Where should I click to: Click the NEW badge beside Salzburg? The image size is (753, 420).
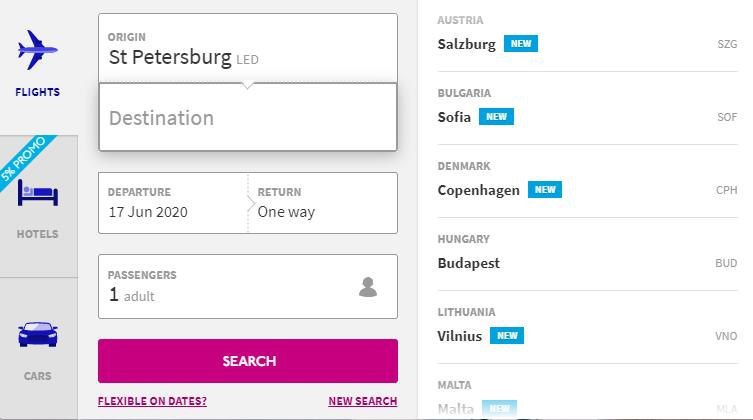[x=520, y=44]
